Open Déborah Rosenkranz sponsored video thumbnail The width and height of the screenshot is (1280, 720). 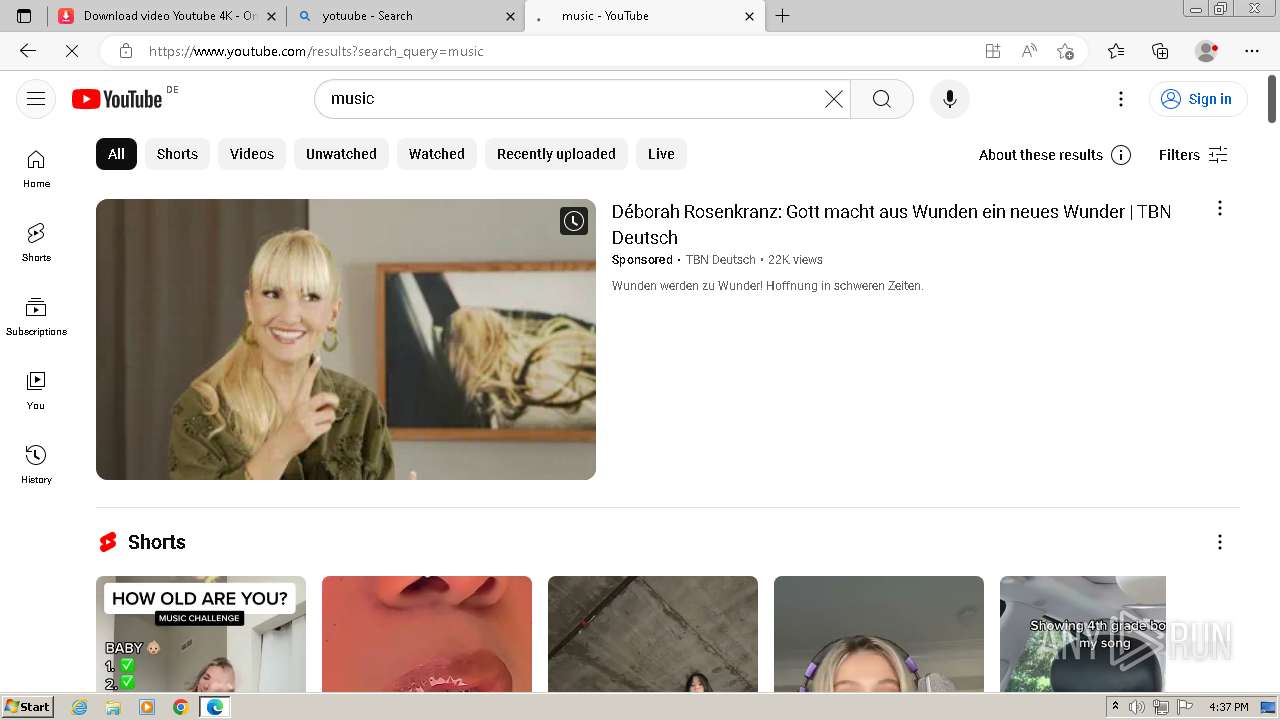pos(346,339)
